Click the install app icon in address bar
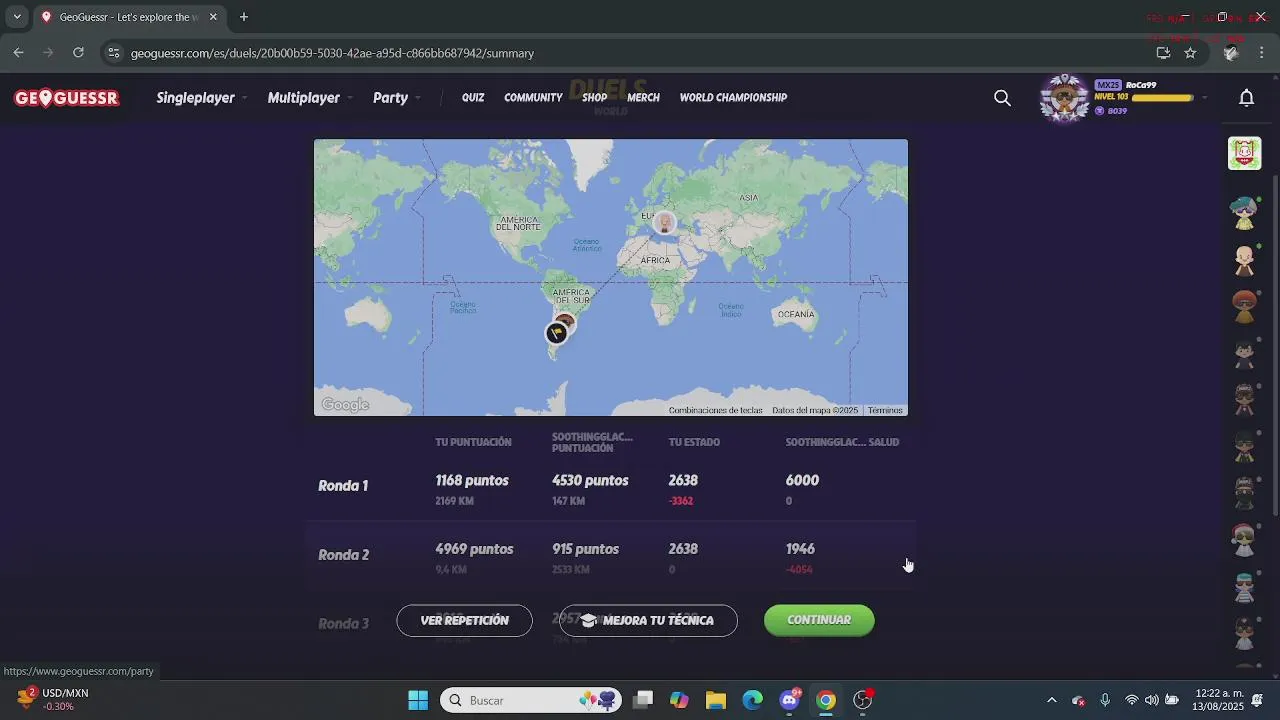Screen dimensions: 1280x720 pyautogui.click(x=1163, y=53)
